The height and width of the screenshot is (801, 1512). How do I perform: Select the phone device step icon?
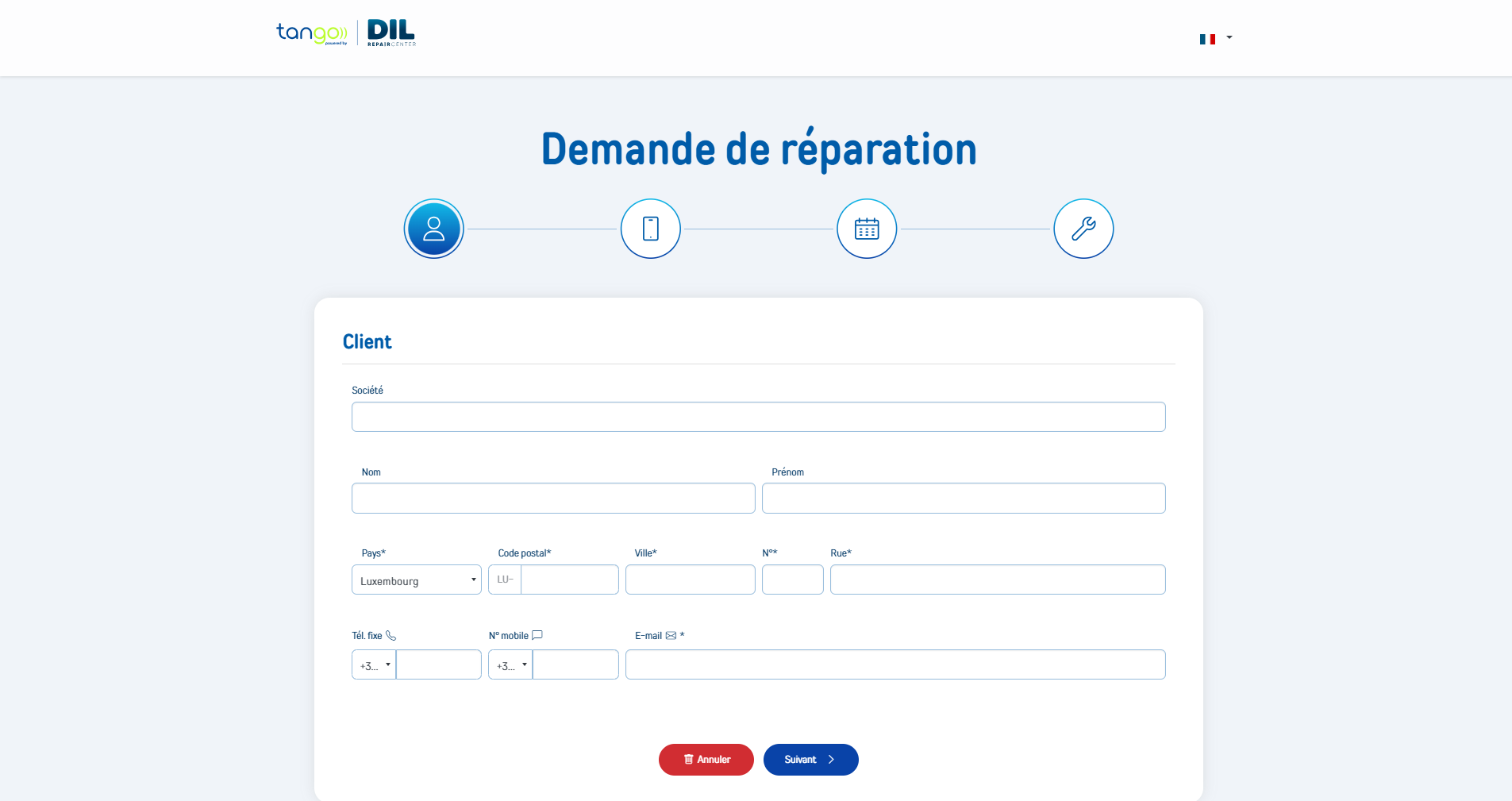[651, 229]
